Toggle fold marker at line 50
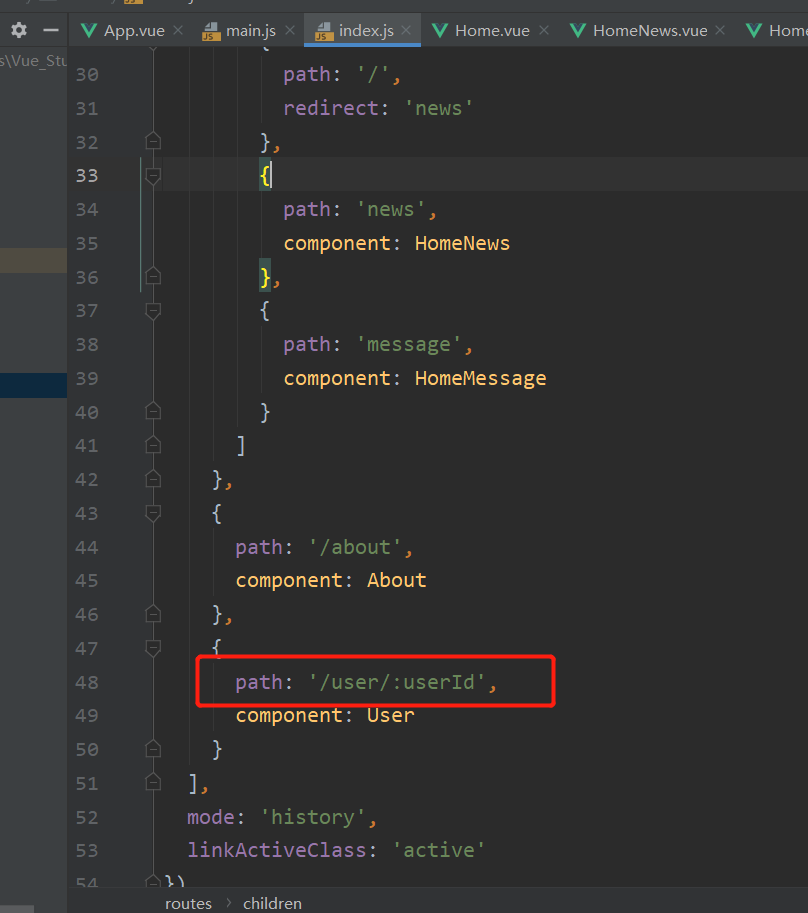The width and height of the screenshot is (808, 913). (153, 749)
